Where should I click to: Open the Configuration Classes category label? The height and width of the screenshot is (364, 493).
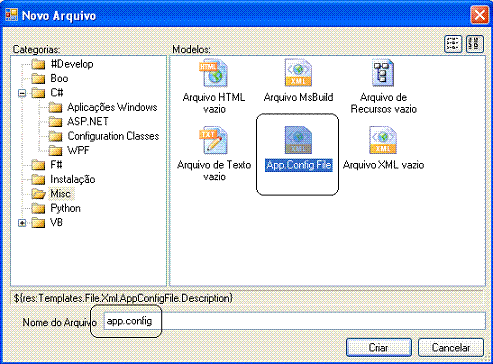(x=113, y=136)
